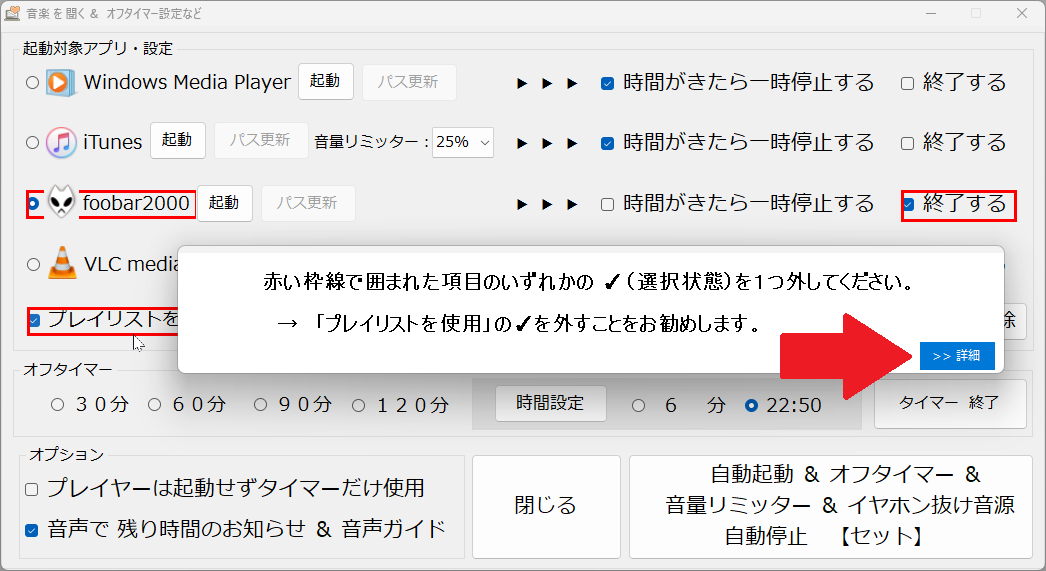The width and height of the screenshot is (1046, 571).
Task: Enable 一時停止する checkbox for foobar2000
Action: click(x=607, y=204)
